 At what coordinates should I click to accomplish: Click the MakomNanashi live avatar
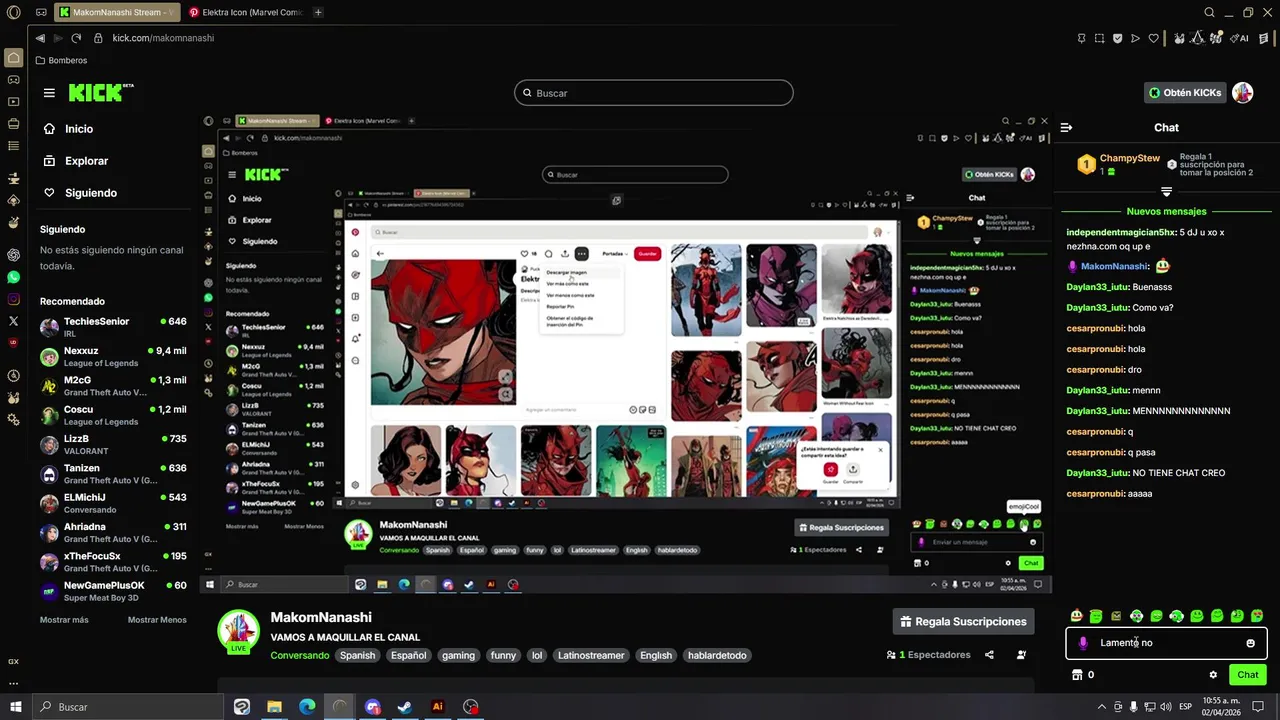pyautogui.click(x=239, y=632)
